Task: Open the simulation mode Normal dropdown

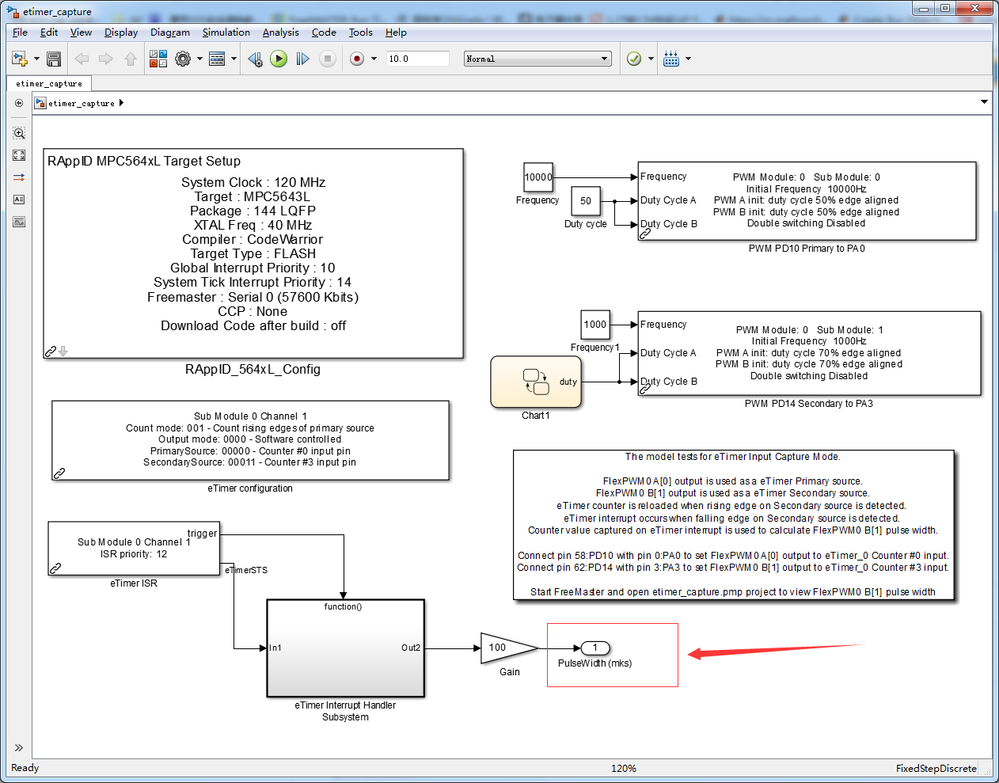Action: pos(538,59)
